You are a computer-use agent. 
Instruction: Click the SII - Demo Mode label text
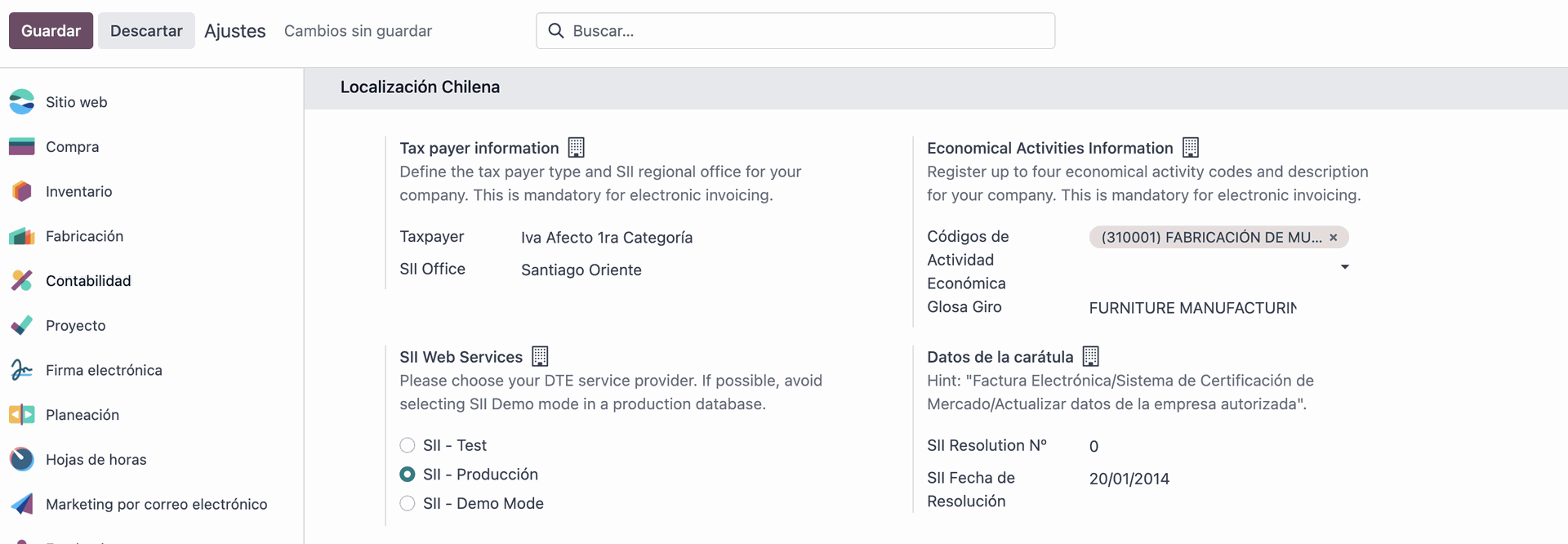(483, 503)
